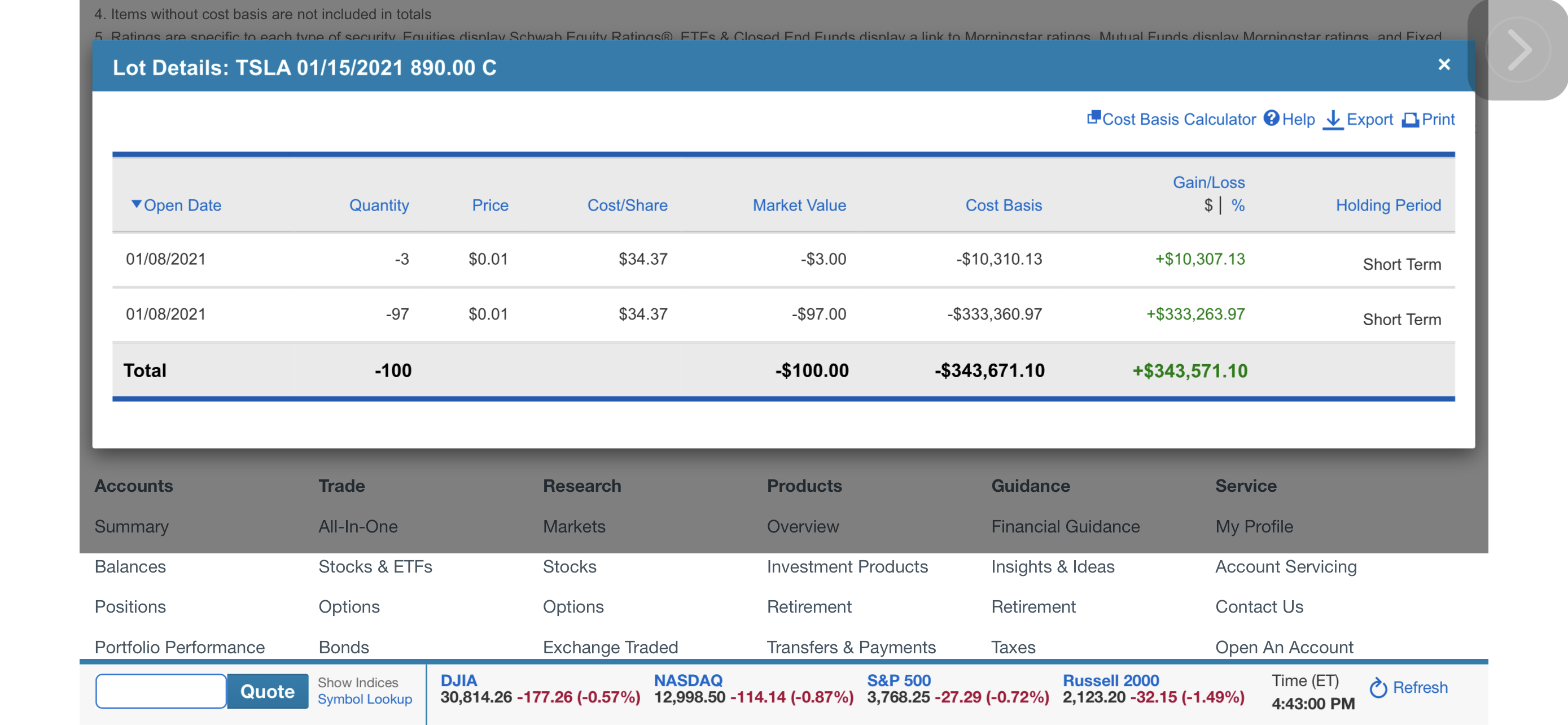1568x725 pixels.
Task: Open Investment Products link
Action: (847, 566)
